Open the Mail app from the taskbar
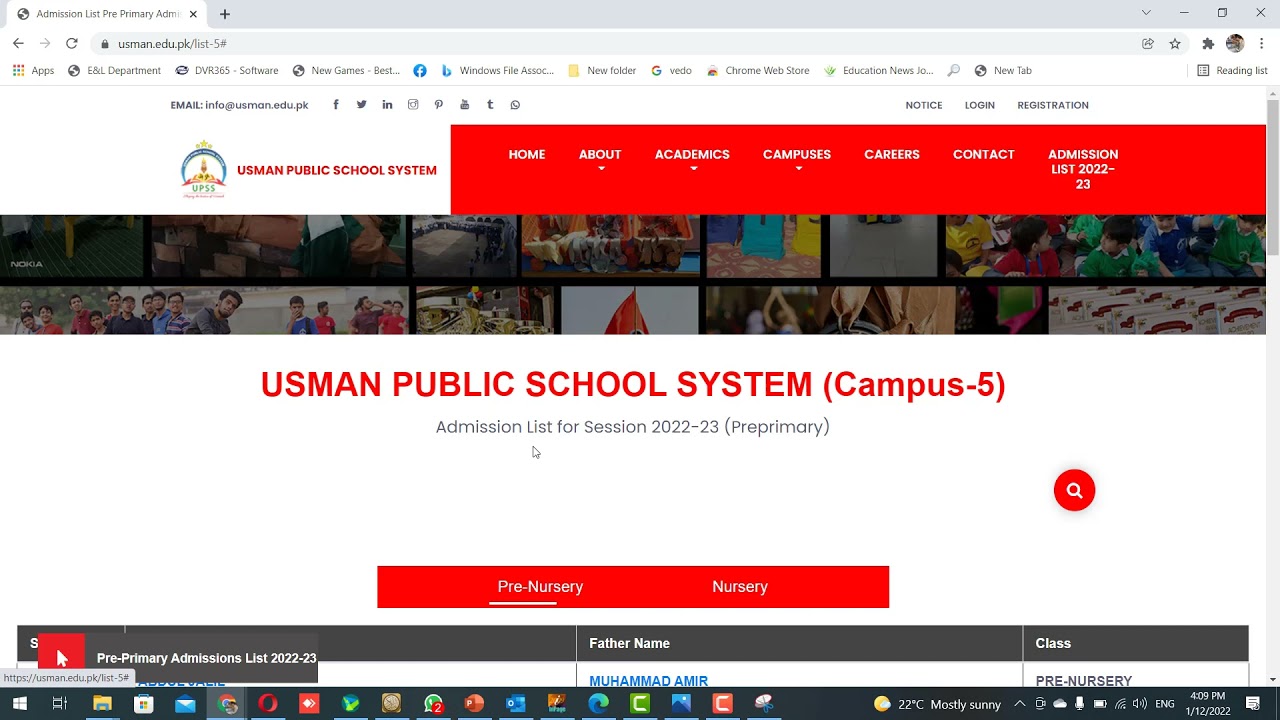This screenshot has height=720, width=1280. (185, 704)
